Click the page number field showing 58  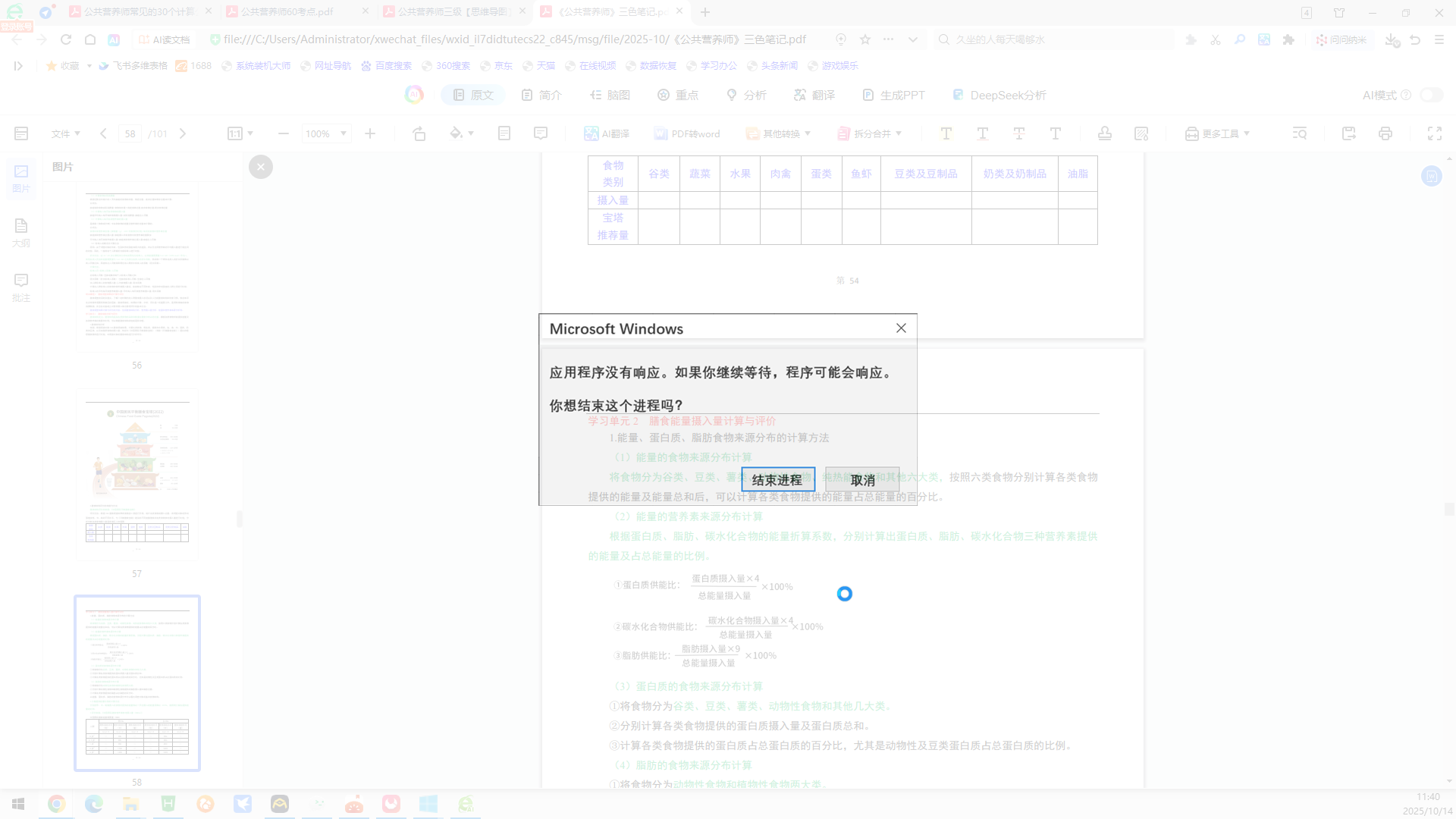(130, 133)
